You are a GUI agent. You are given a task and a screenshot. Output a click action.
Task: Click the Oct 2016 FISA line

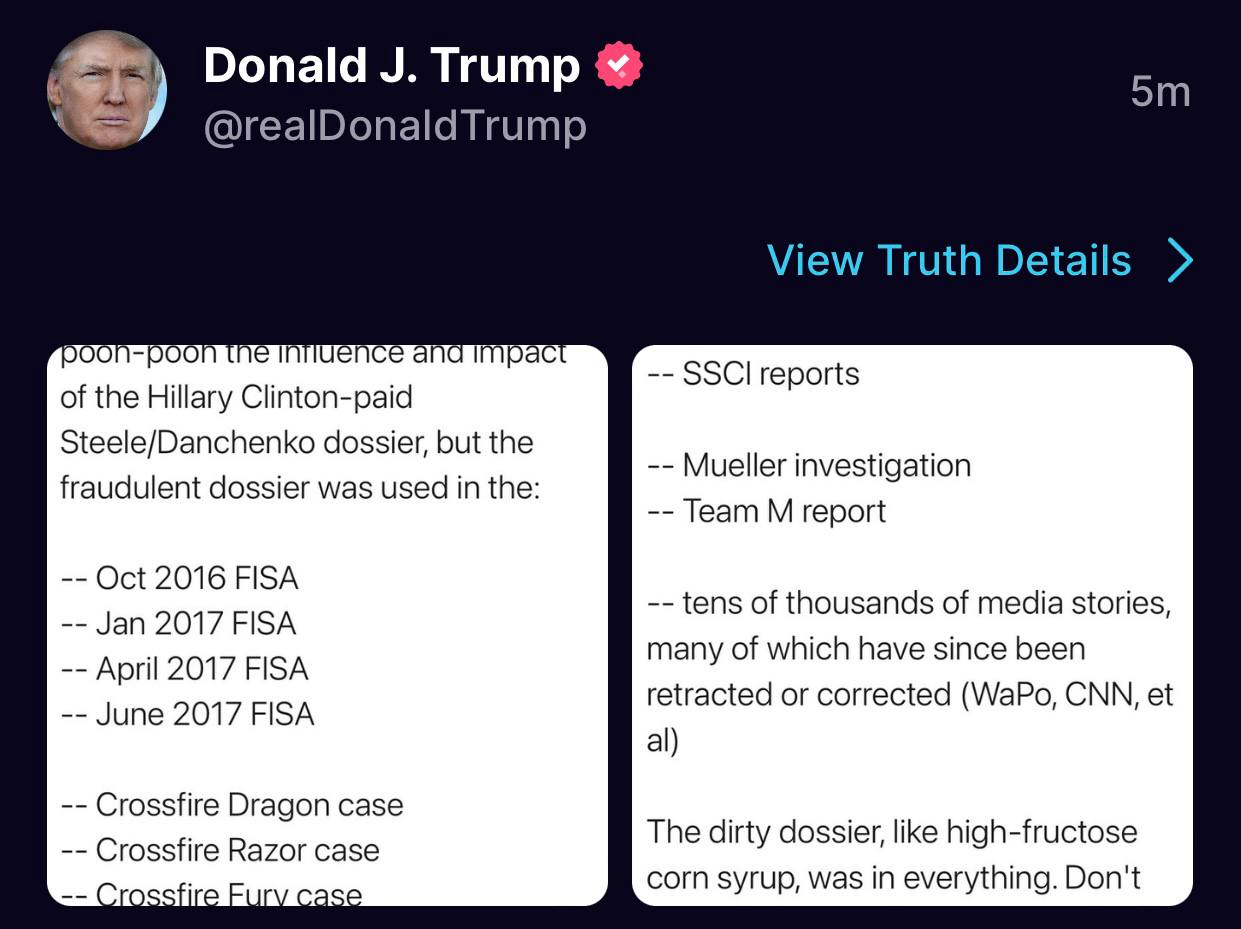point(180,578)
